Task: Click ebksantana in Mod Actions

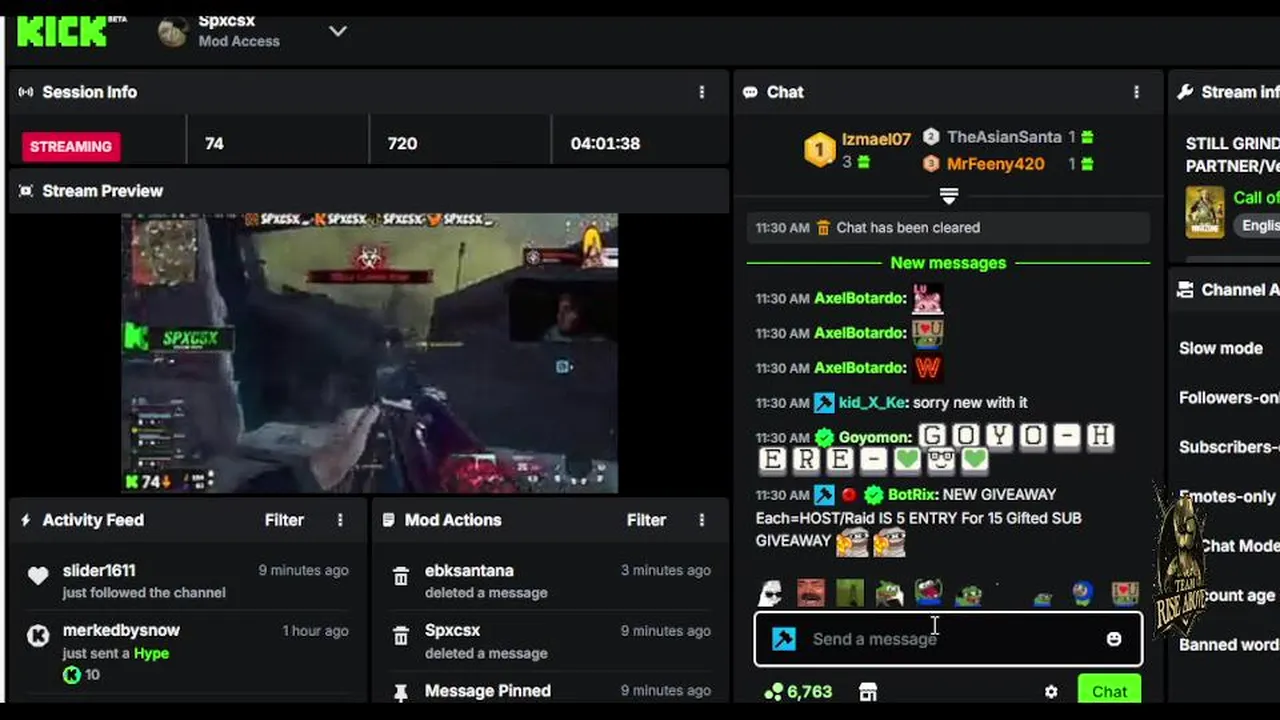Action: pyautogui.click(x=469, y=570)
